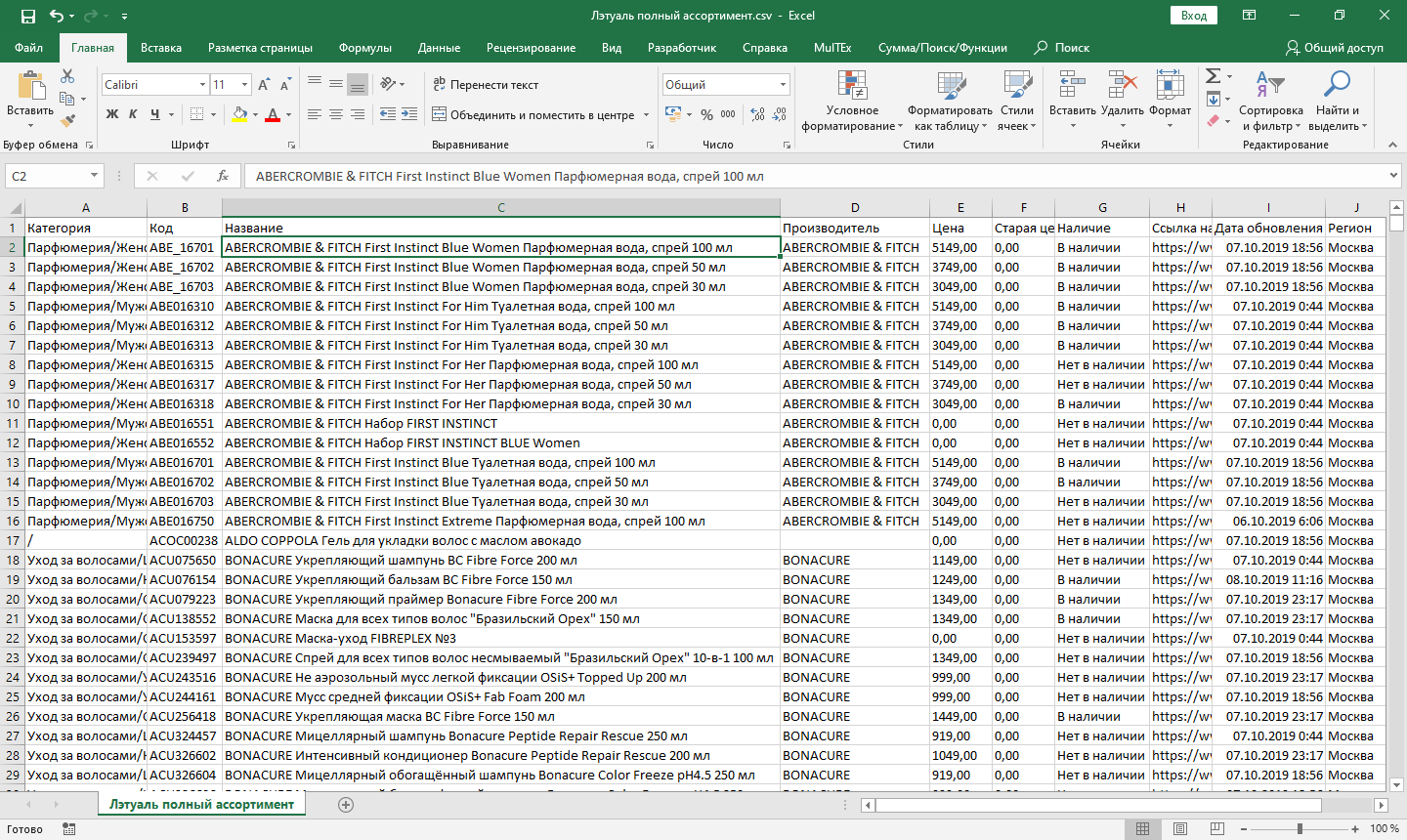The height and width of the screenshot is (840, 1407).
Task: Click the Save icon in quick access toolbar
Action: click(27, 16)
